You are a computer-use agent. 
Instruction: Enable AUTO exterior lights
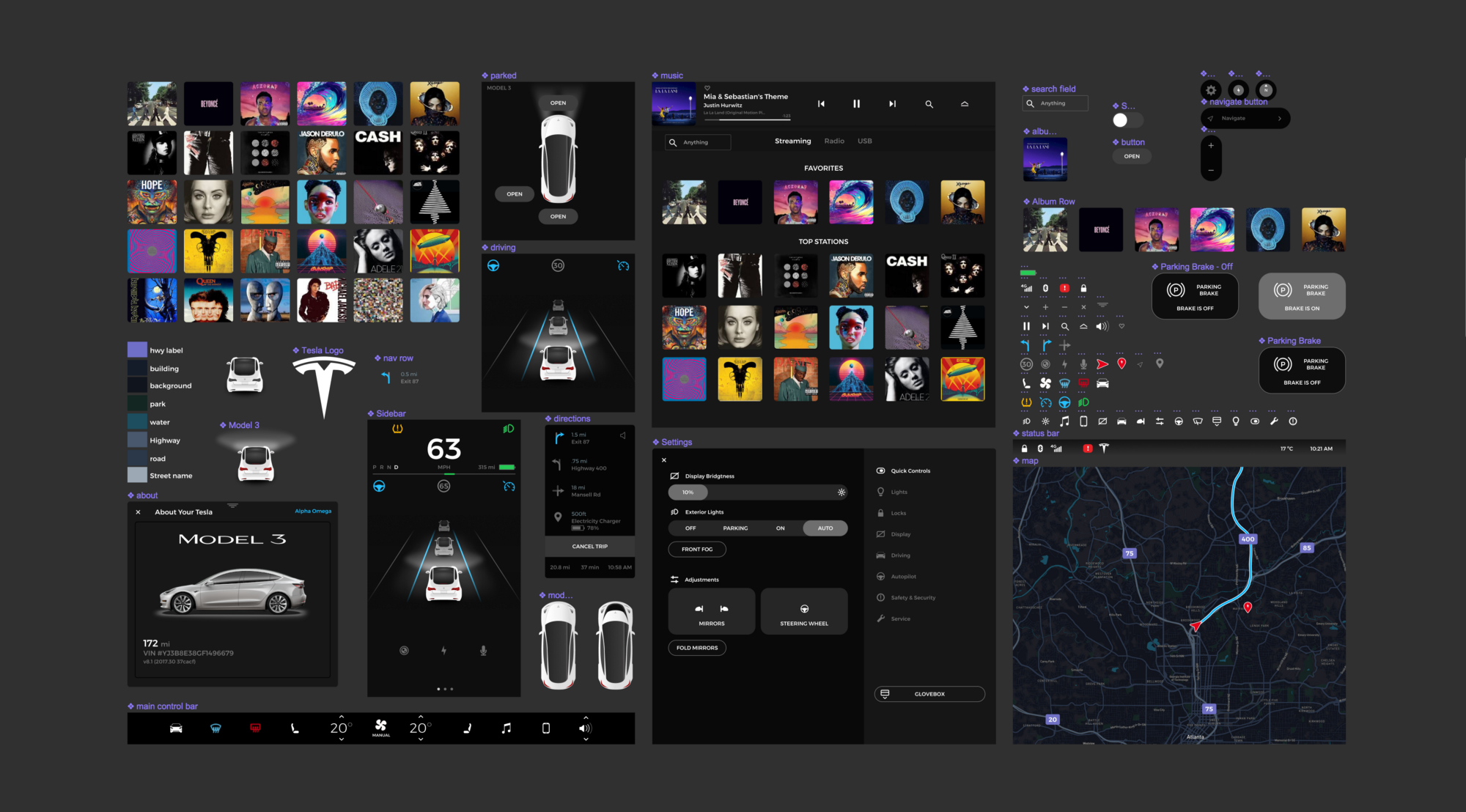(x=825, y=528)
